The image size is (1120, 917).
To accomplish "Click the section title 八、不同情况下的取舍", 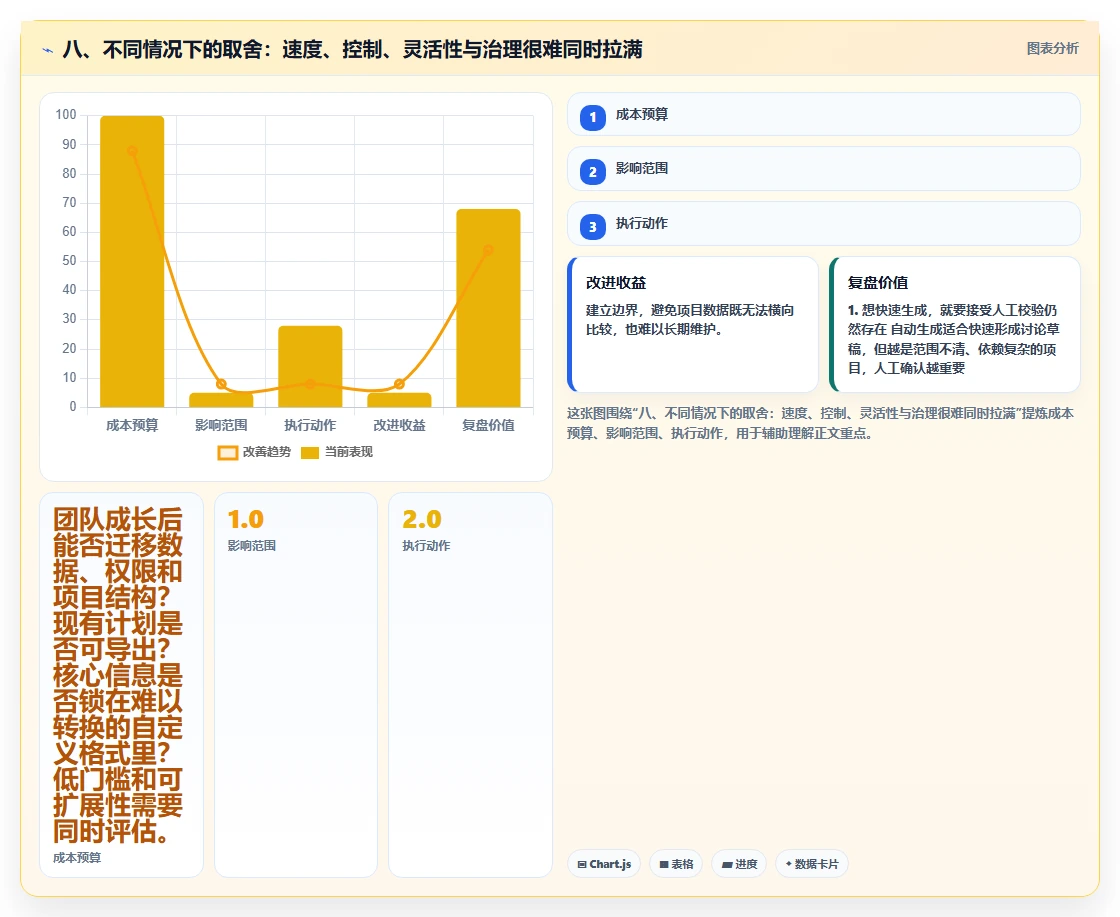I will (352, 49).
